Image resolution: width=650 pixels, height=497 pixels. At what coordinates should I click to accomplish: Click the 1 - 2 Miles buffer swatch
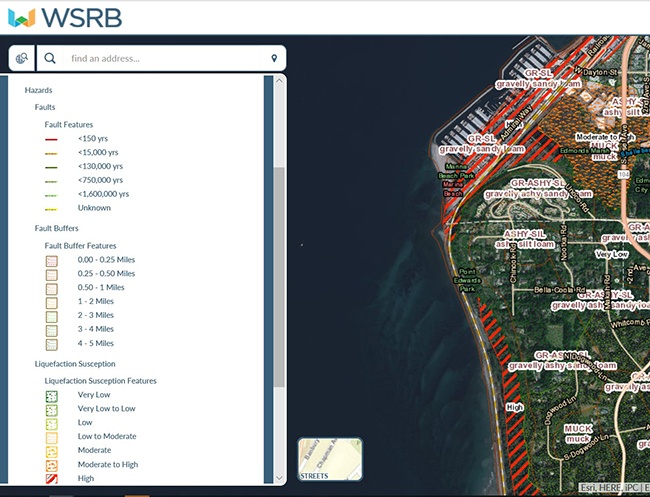pyautogui.click(x=52, y=303)
